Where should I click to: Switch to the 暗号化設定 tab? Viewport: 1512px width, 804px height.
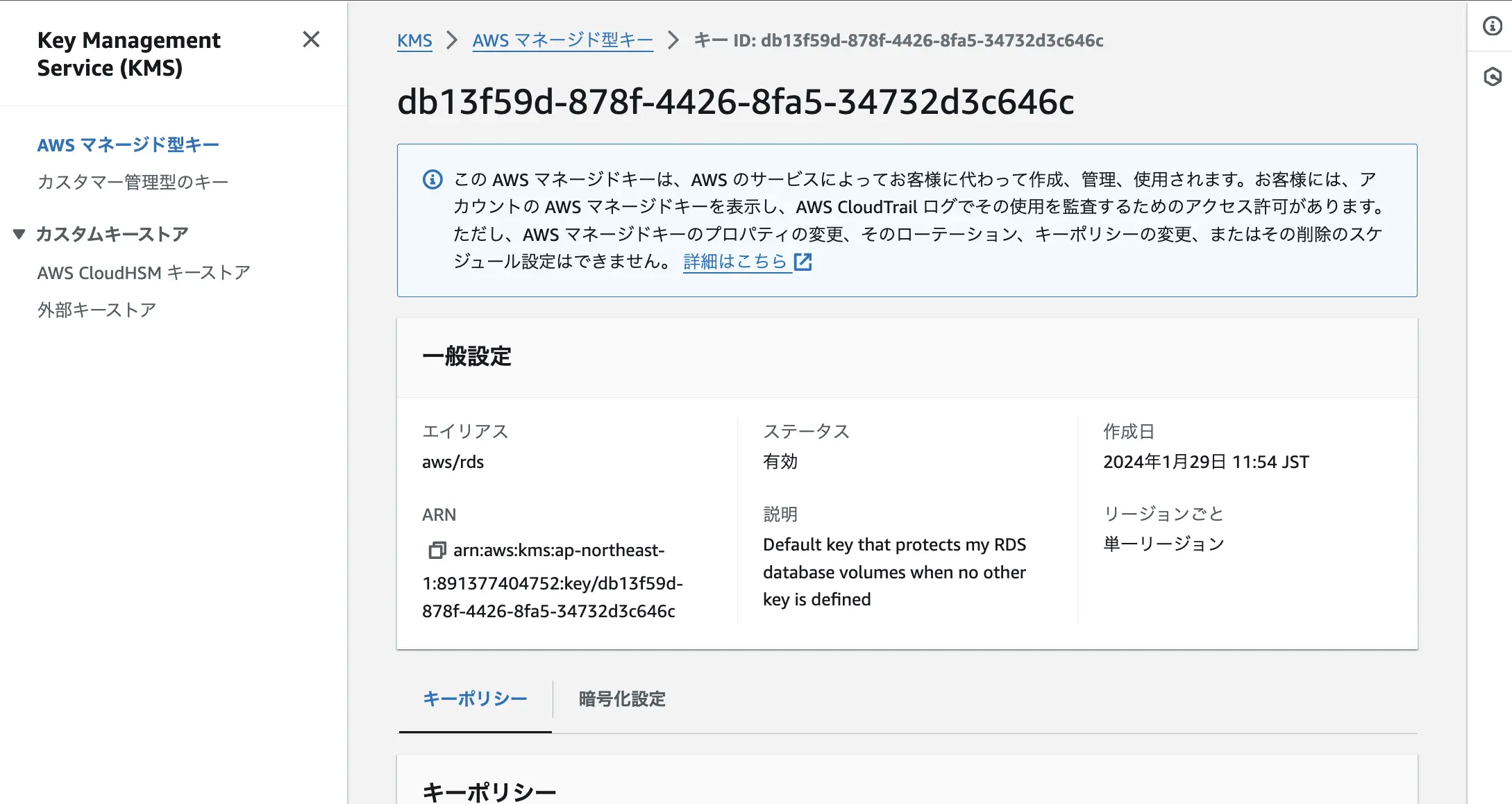(620, 699)
